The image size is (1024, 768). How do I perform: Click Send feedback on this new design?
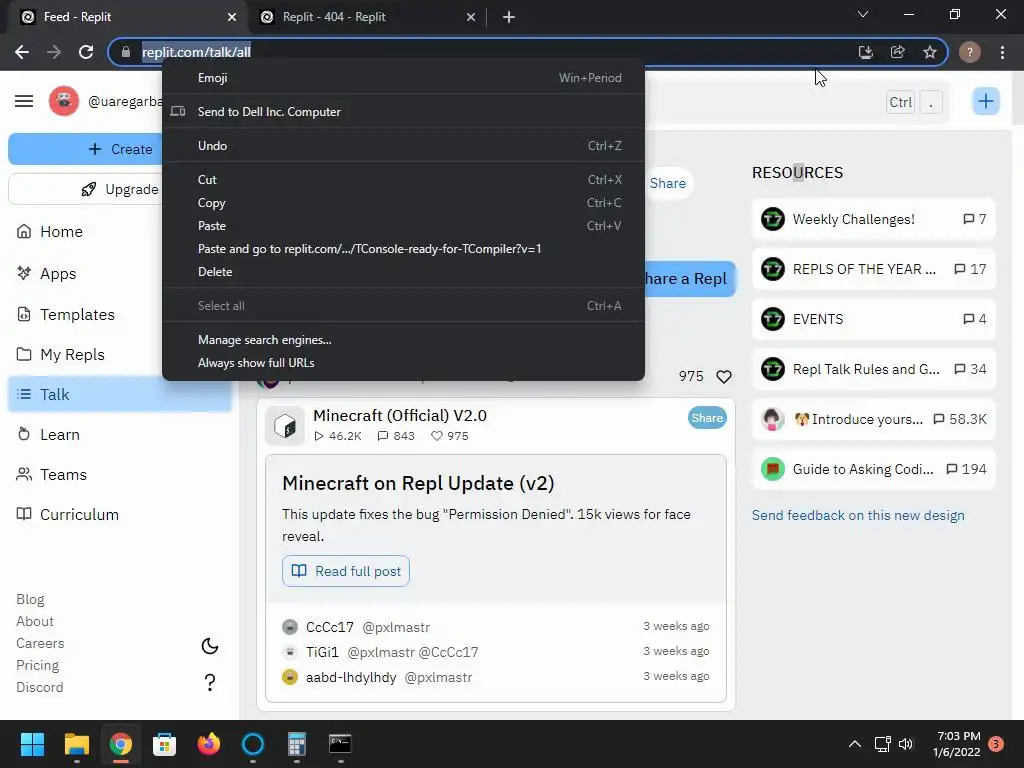pyautogui.click(x=857, y=515)
